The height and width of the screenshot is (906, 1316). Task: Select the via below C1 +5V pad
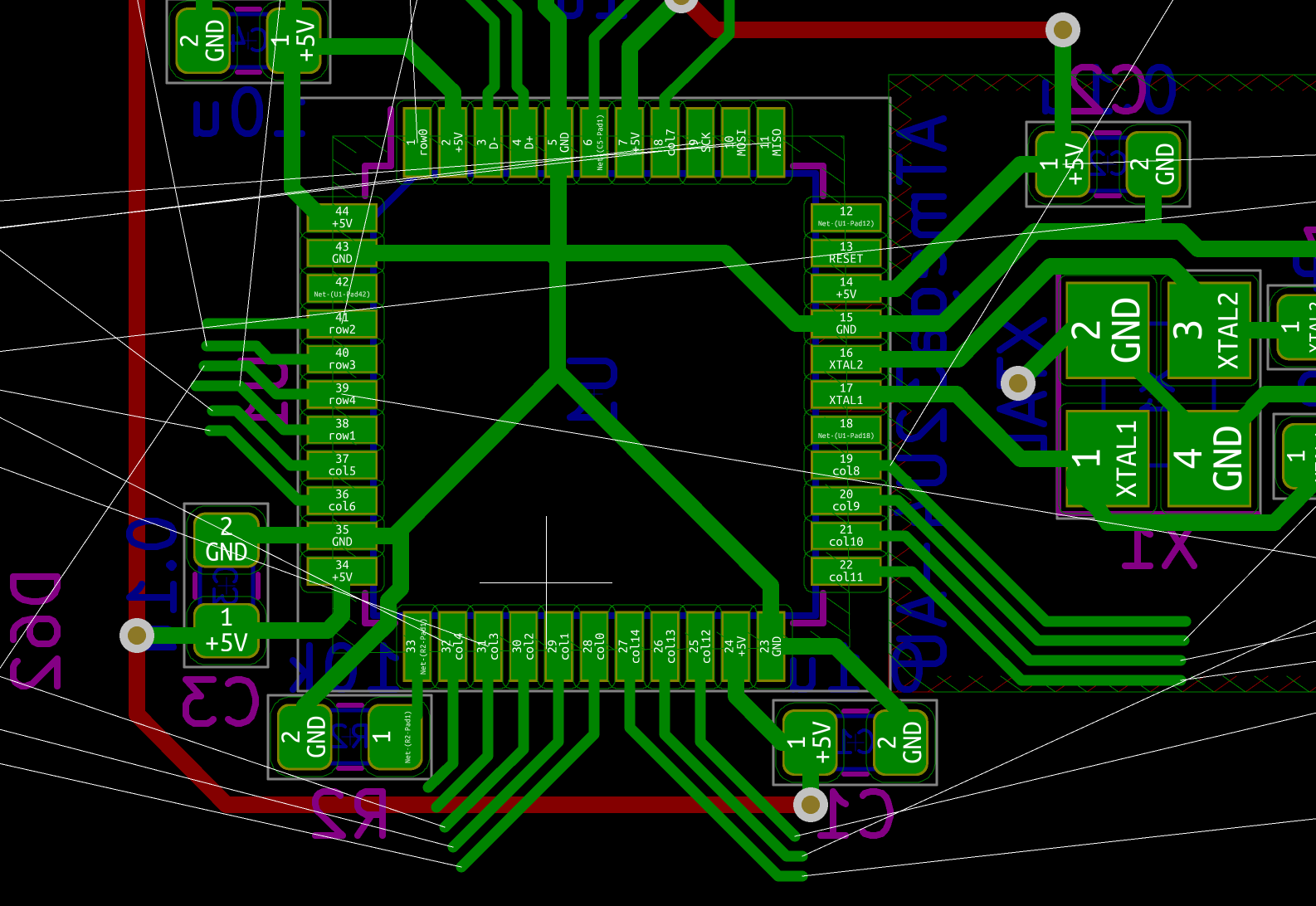tap(811, 804)
